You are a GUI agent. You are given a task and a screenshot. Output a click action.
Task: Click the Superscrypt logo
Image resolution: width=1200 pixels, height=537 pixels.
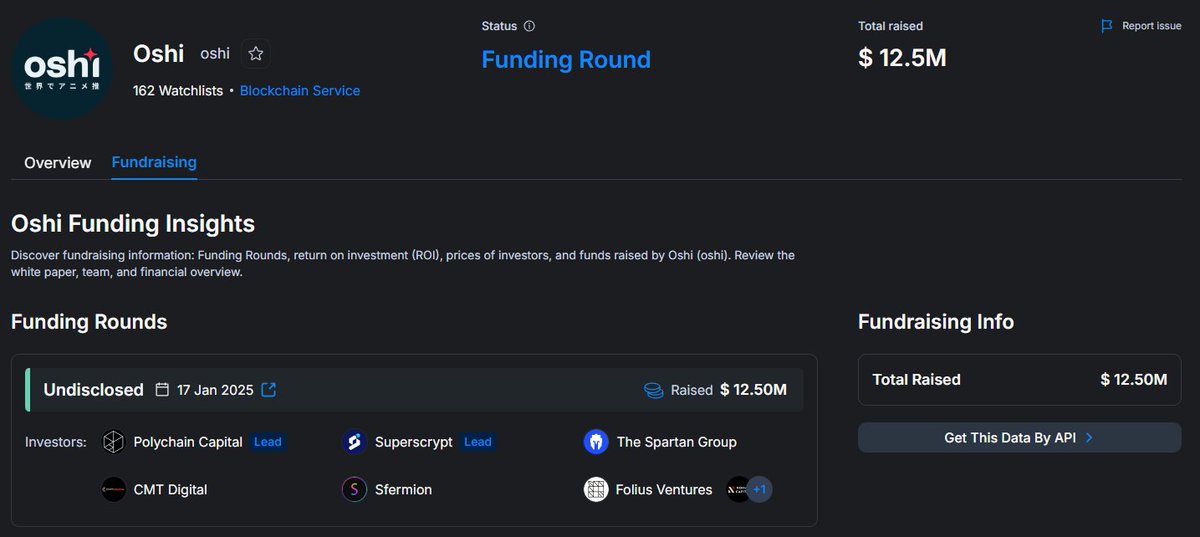point(354,442)
